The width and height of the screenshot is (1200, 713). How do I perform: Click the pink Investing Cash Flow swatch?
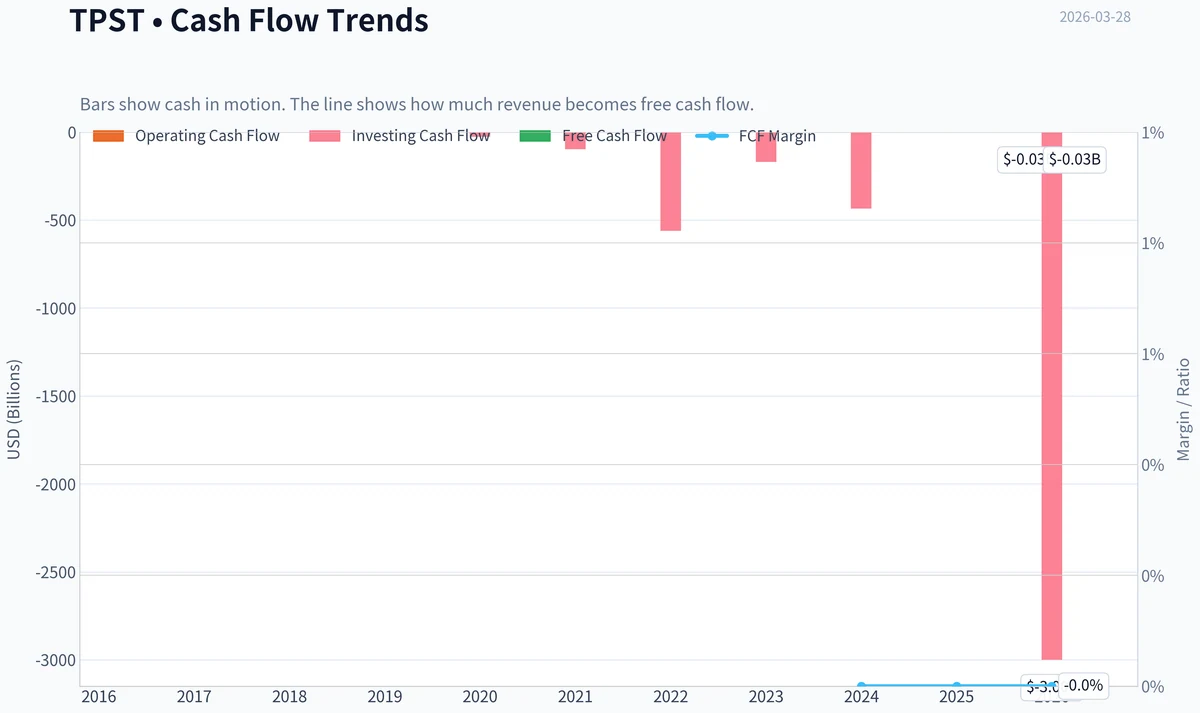tap(325, 136)
